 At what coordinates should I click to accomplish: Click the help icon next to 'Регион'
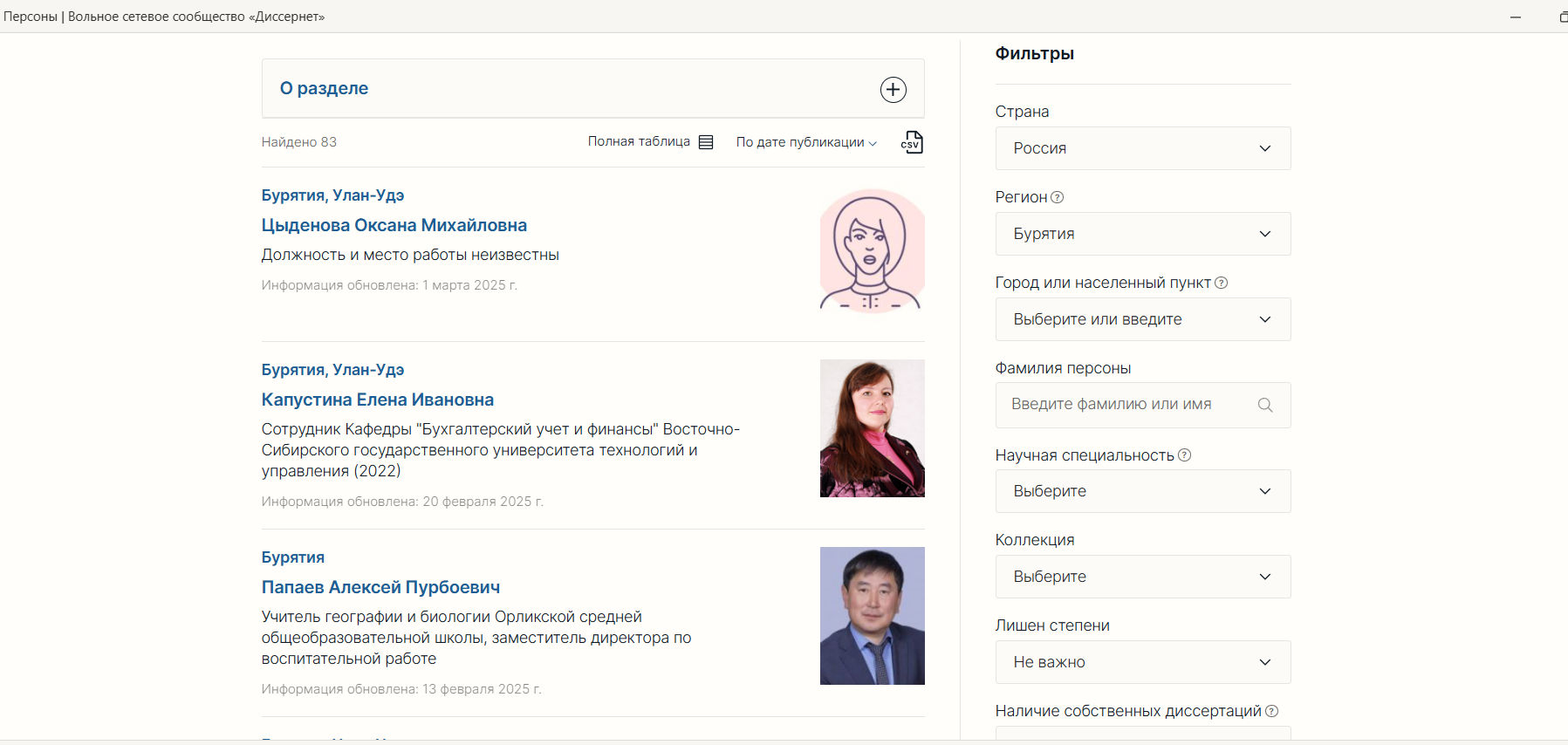coord(1058,197)
